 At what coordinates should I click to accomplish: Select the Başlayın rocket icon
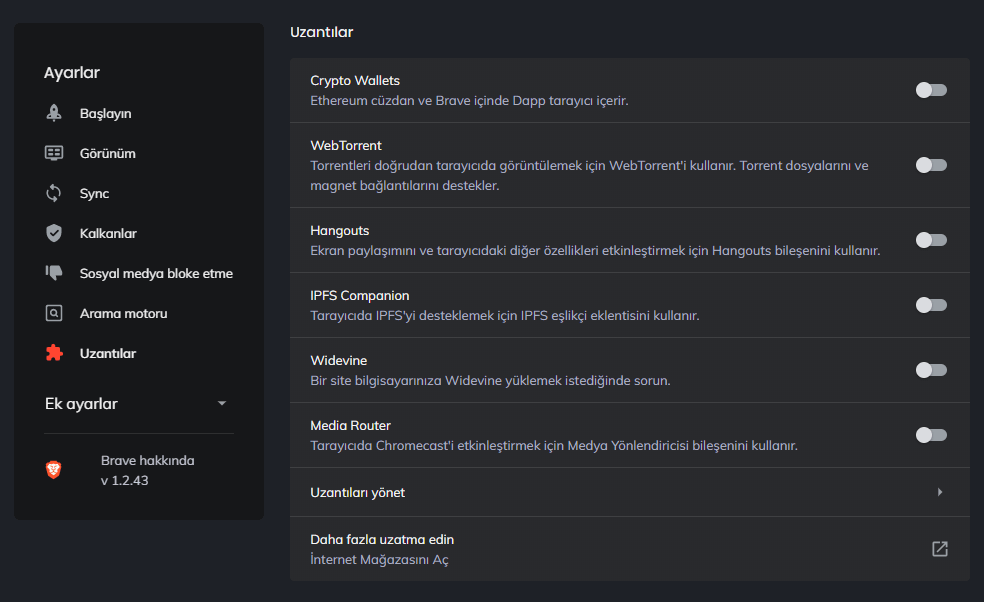pyautogui.click(x=55, y=113)
